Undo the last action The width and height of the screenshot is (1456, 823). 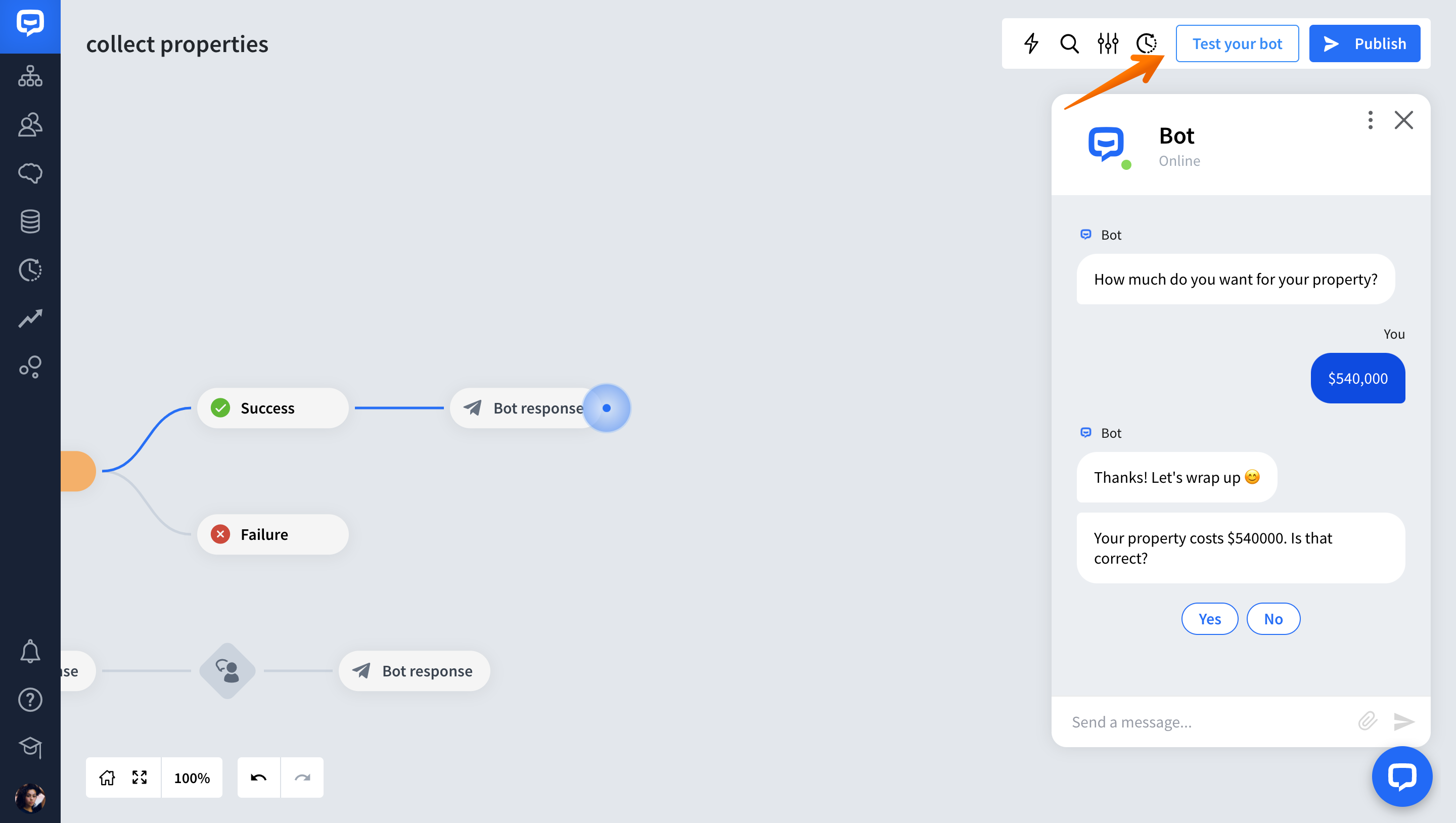[259, 778]
